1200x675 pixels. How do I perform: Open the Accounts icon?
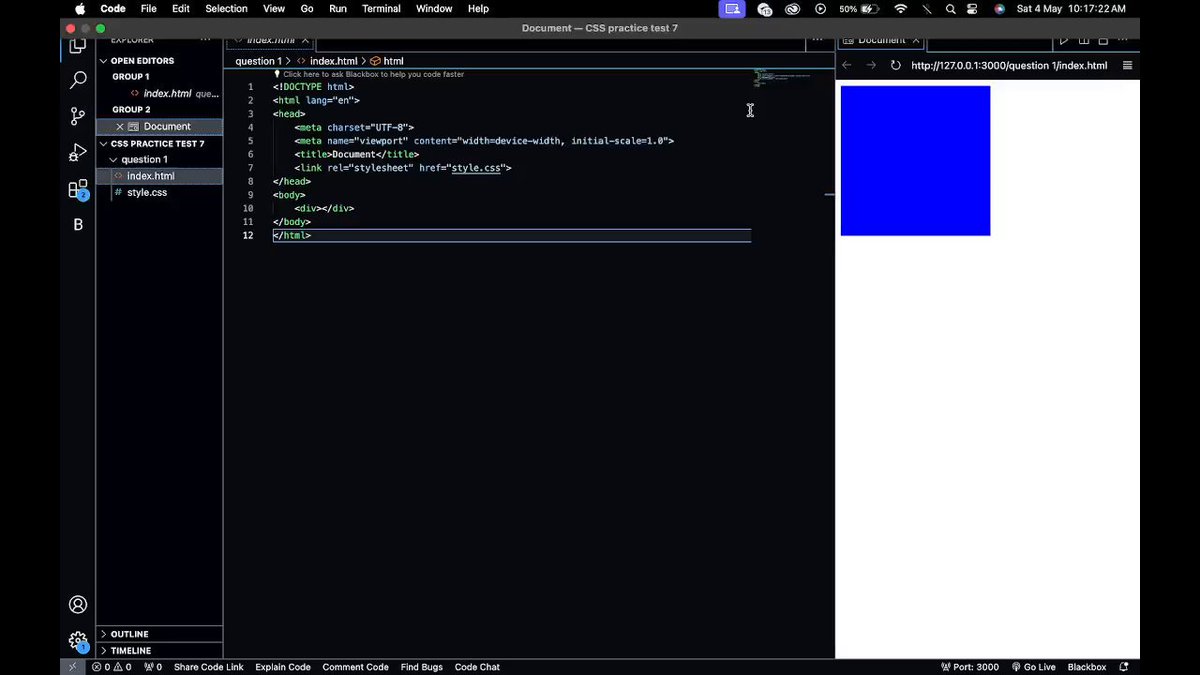coord(78,605)
